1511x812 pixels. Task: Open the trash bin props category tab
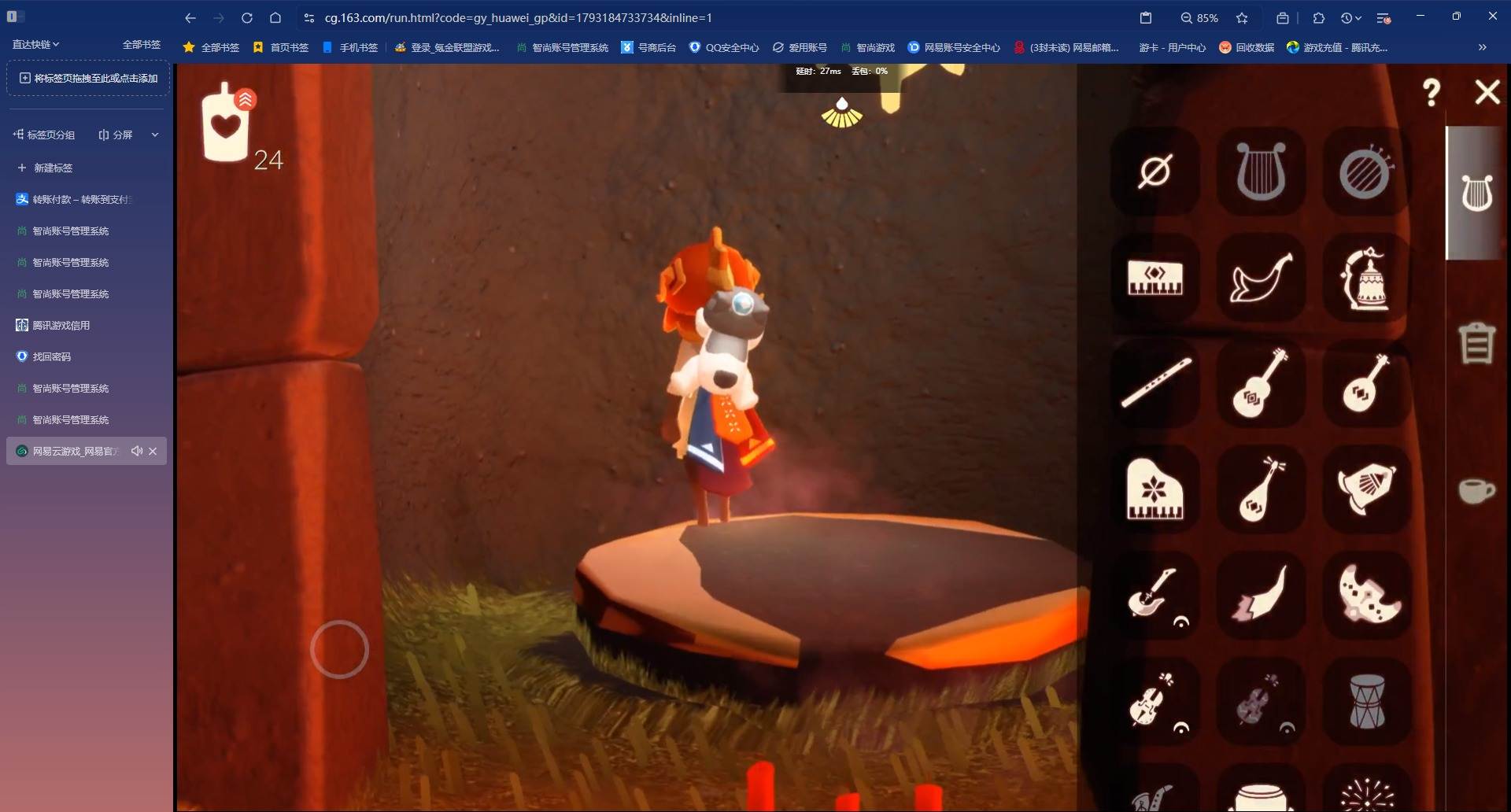(x=1476, y=343)
